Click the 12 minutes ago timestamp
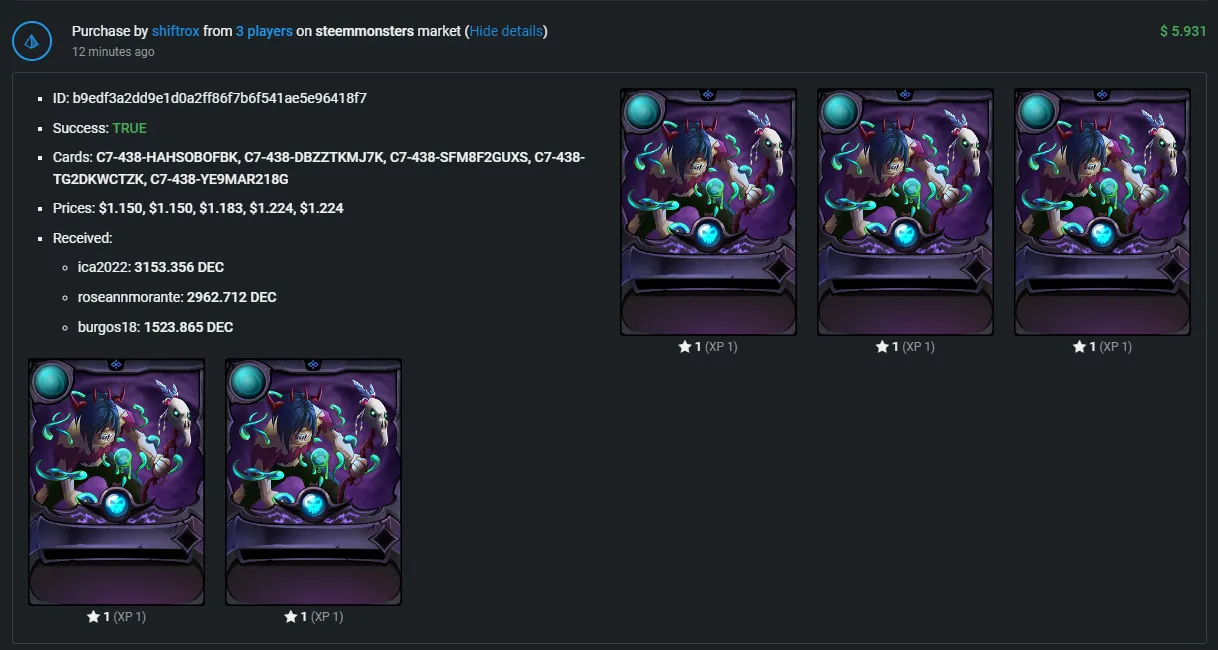Image resolution: width=1218 pixels, height=650 pixels. (113, 51)
